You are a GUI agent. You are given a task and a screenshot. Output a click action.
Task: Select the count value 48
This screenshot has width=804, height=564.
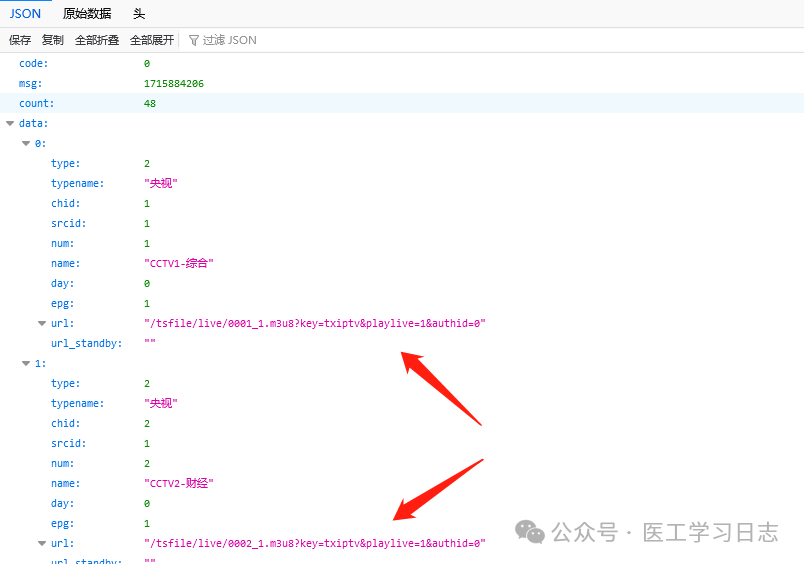coord(150,104)
